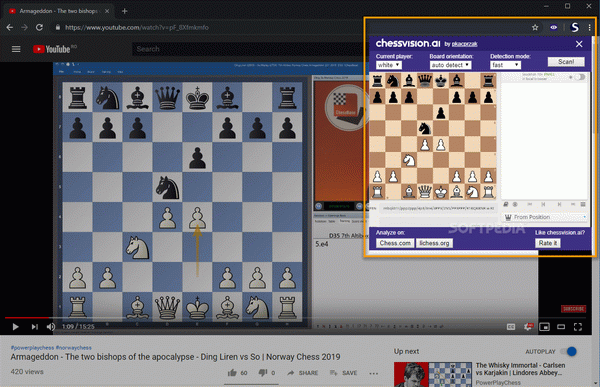Viewport: 600px width, 387px height.
Task: Toggle closed captions CC button
Action: 511,327
